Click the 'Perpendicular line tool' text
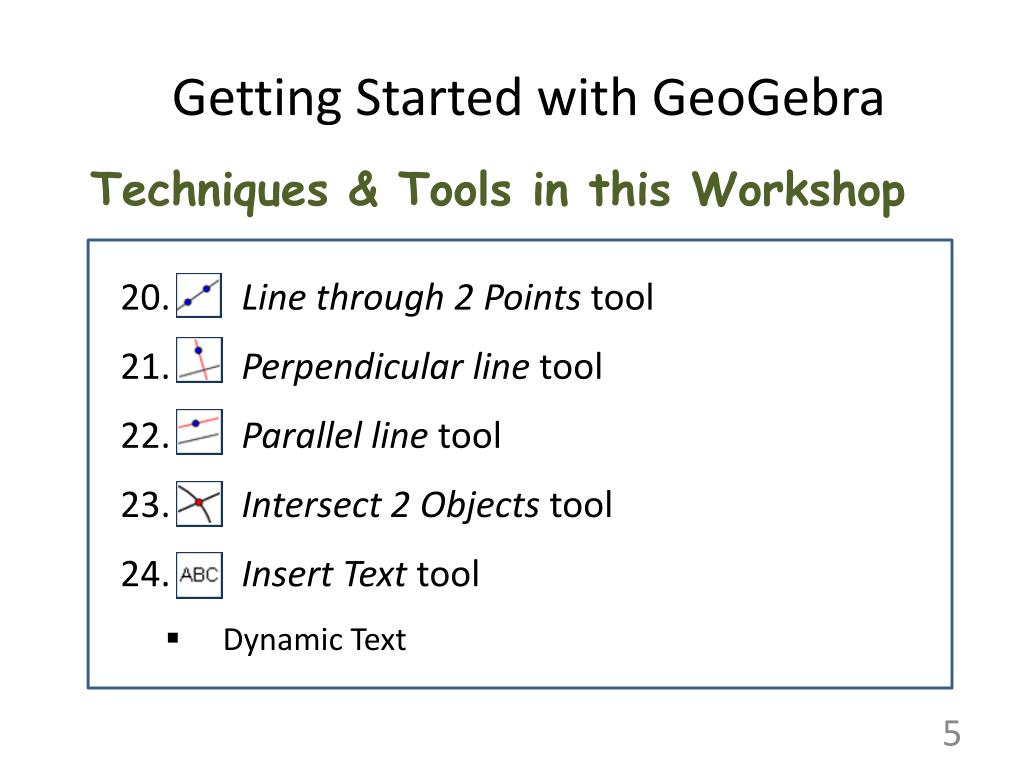The image size is (1024, 768). click(x=422, y=366)
